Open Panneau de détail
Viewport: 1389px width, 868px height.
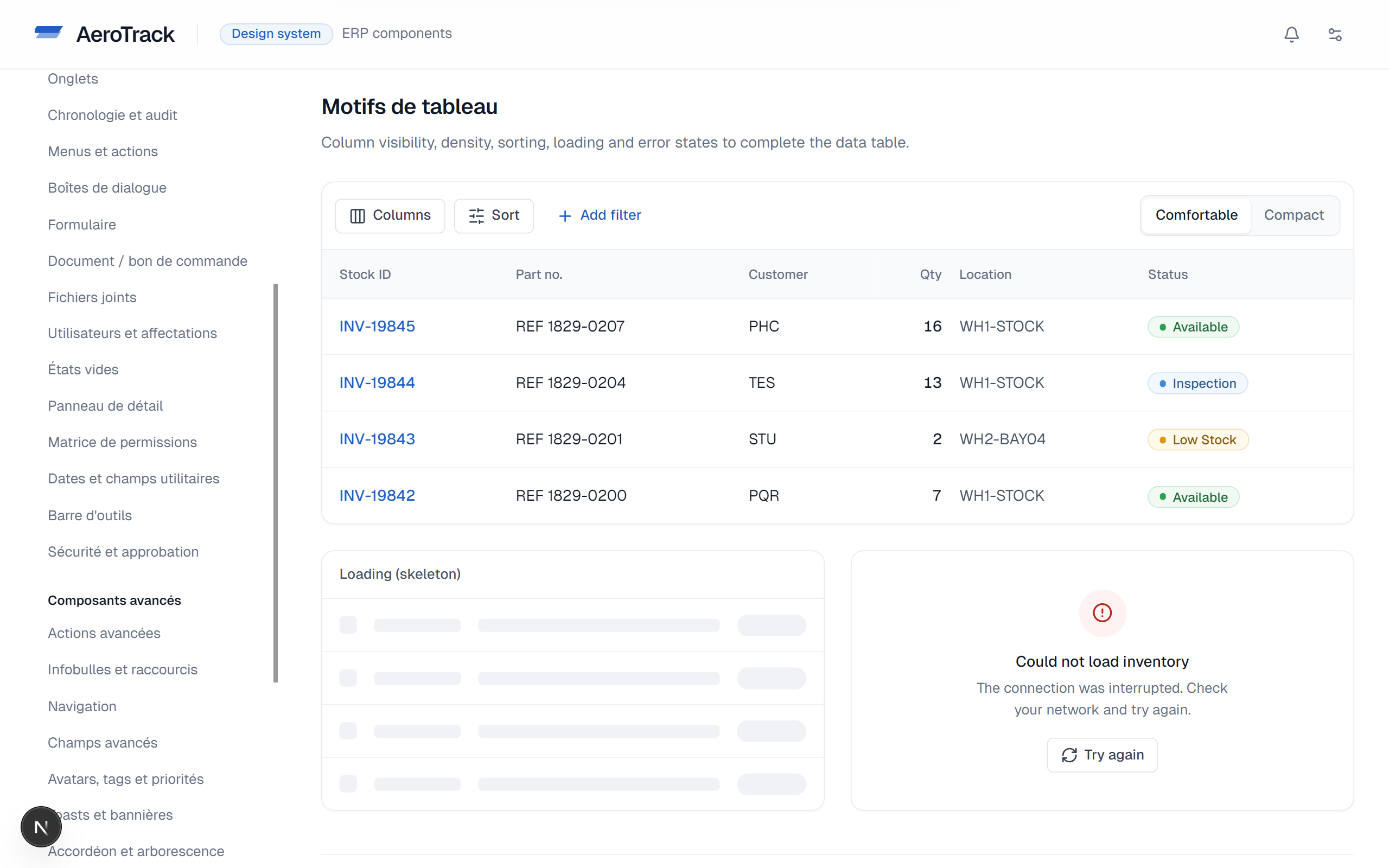point(106,406)
